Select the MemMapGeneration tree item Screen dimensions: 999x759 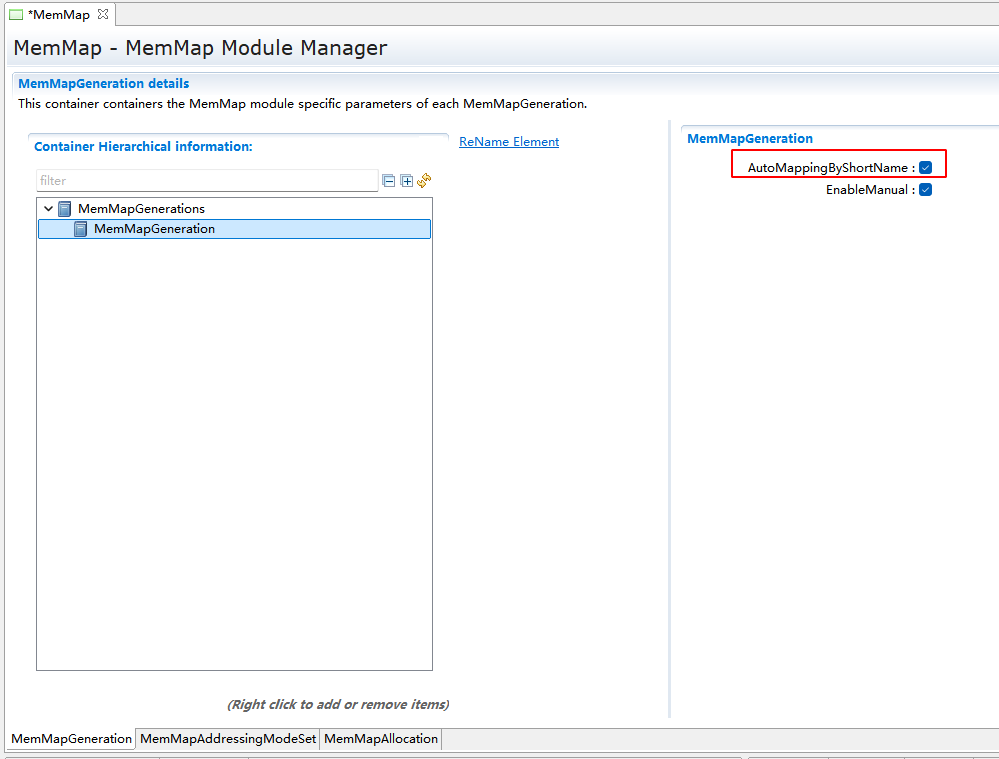tap(154, 229)
